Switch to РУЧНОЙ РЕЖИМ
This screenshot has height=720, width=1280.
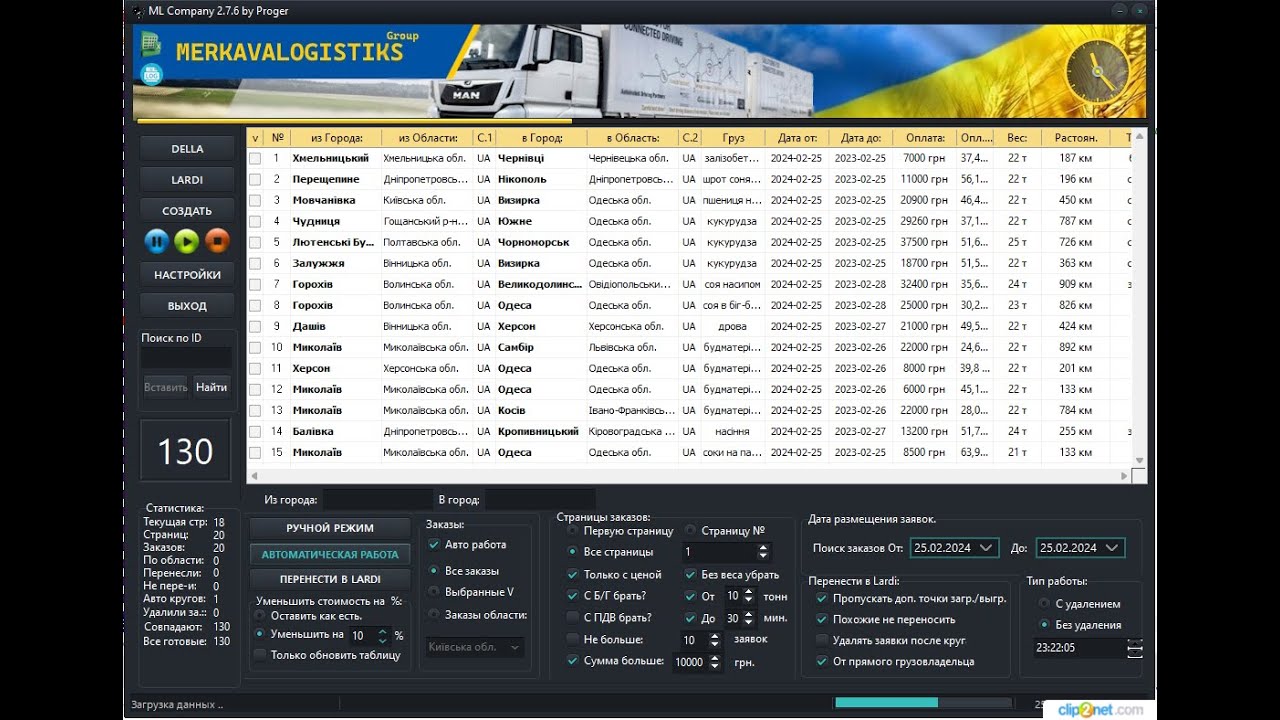[x=330, y=528]
